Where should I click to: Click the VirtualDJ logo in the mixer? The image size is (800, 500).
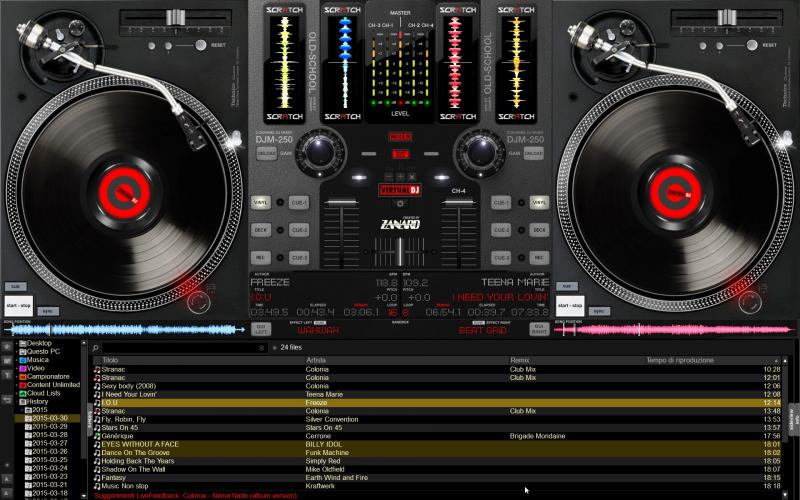pos(399,190)
